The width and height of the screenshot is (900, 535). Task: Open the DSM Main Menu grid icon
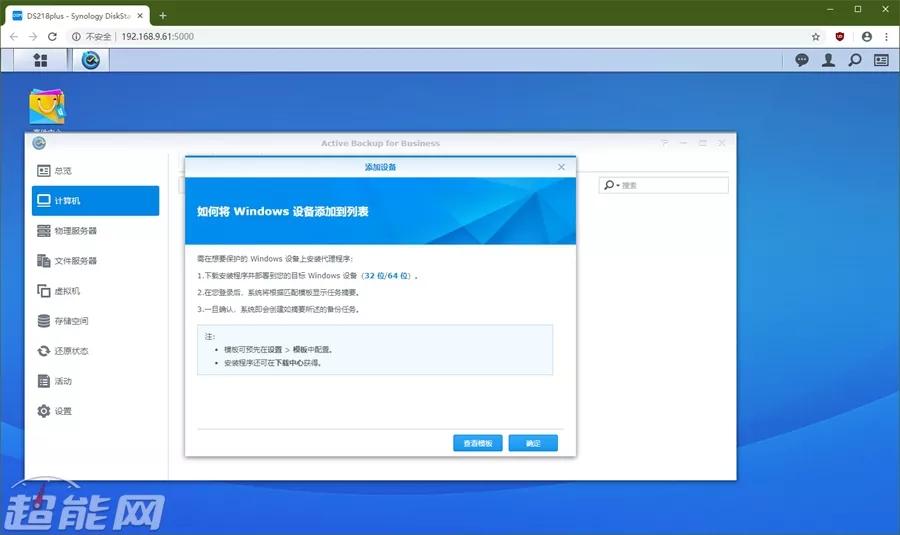point(40,60)
